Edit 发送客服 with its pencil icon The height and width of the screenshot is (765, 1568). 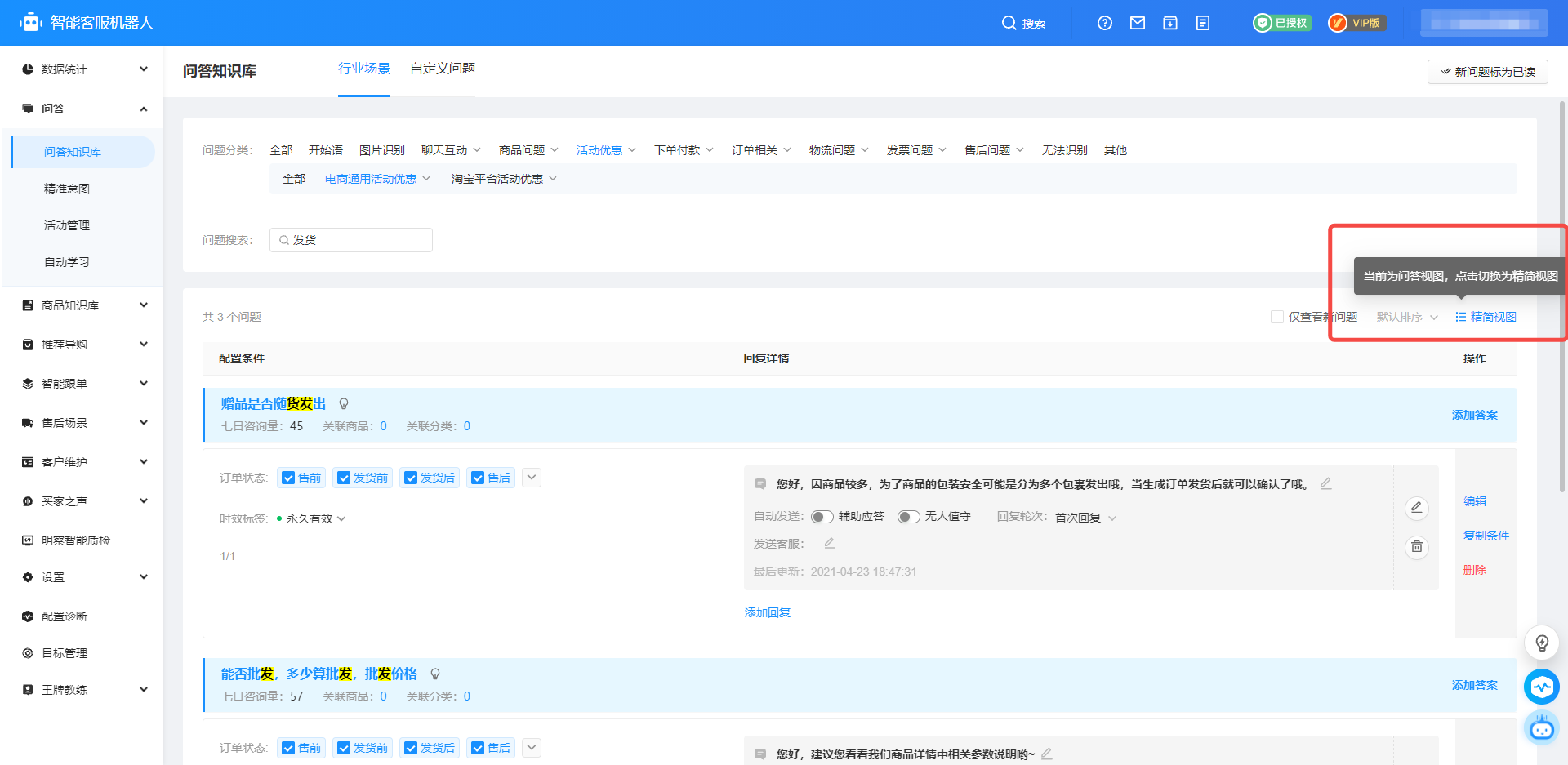pos(829,543)
